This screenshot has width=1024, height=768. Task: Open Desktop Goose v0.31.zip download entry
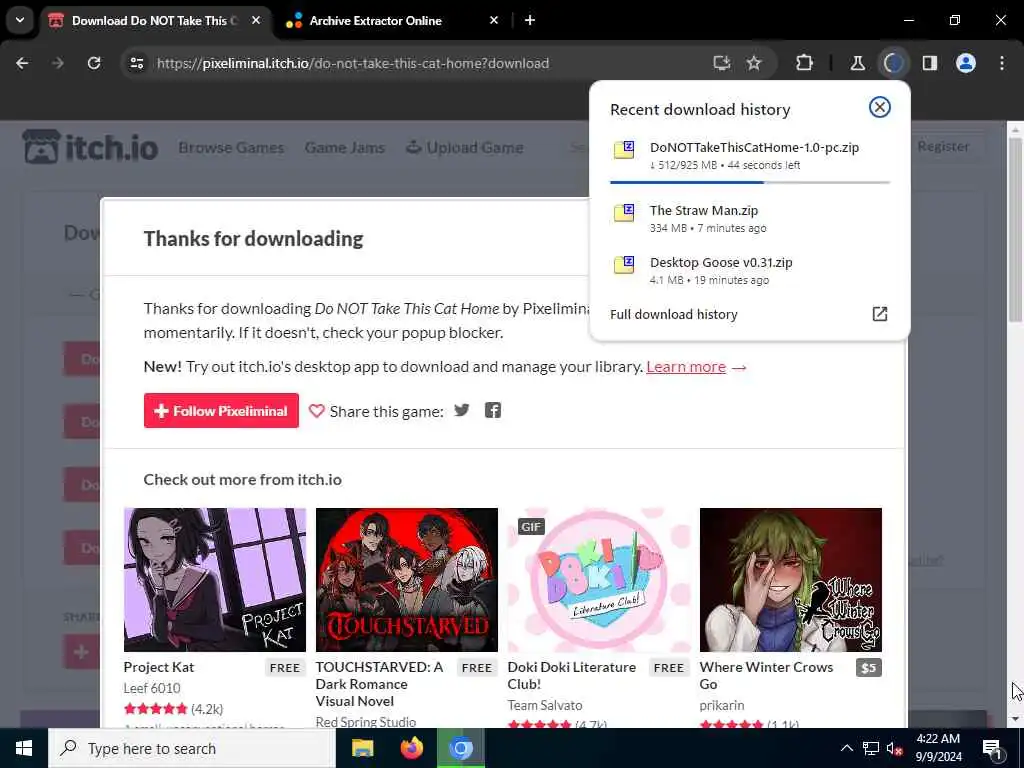pyautogui.click(x=749, y=270)
